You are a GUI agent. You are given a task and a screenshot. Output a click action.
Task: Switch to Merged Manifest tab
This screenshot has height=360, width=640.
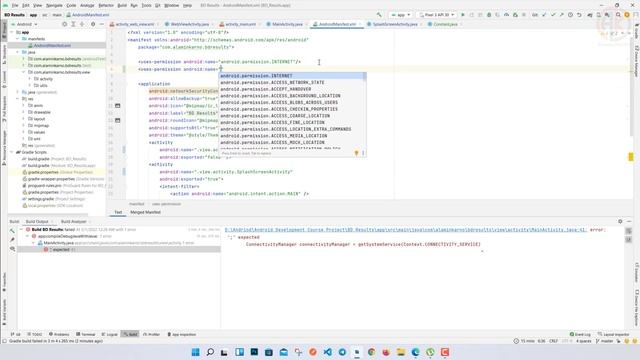tap(145, 212)
